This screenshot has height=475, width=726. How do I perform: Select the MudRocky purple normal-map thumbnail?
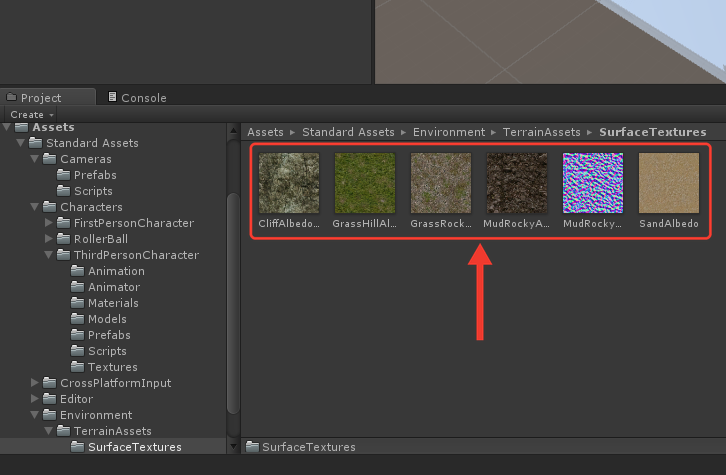click(593, 183)
